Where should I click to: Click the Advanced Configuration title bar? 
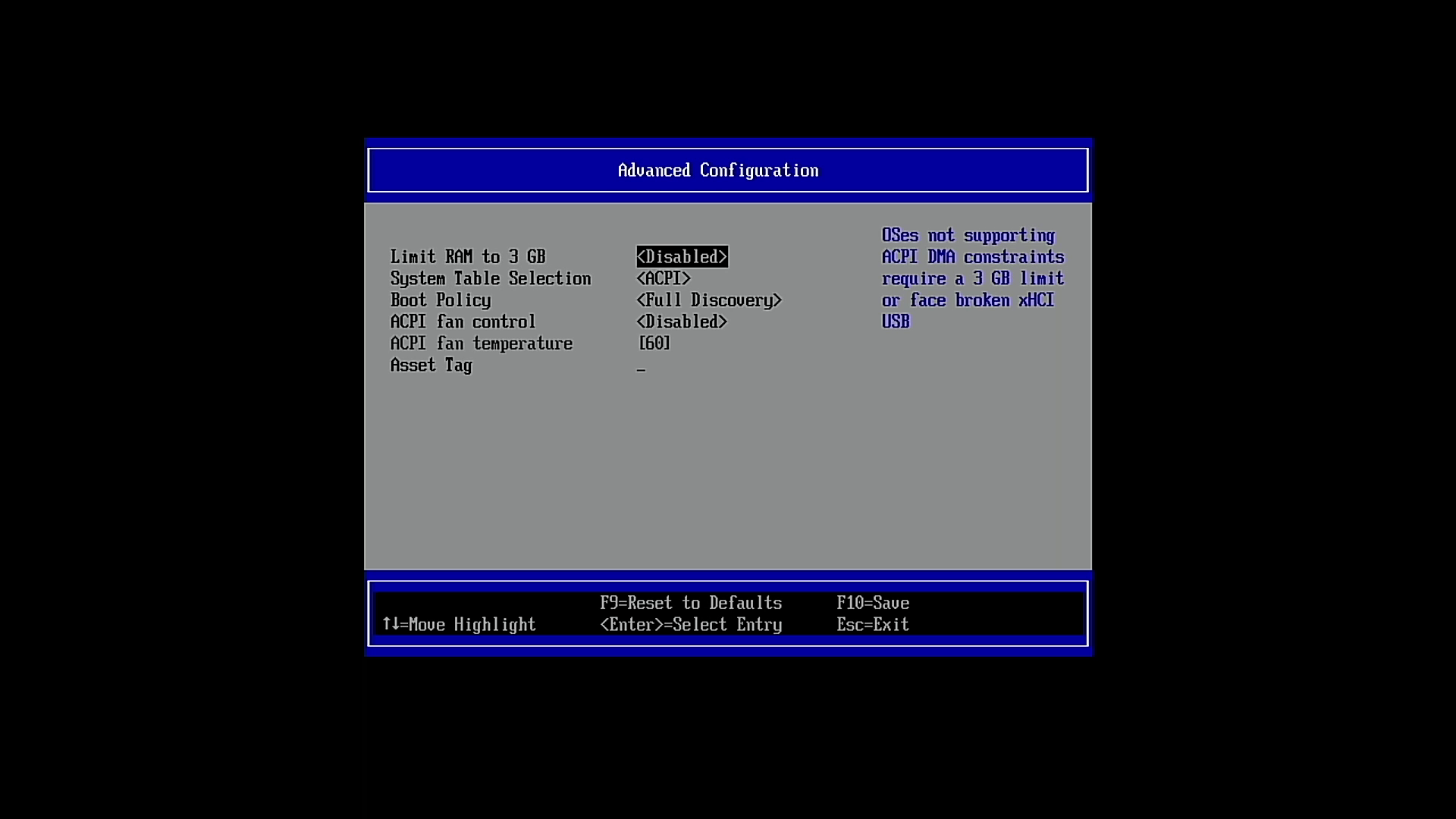pos(718,171)
